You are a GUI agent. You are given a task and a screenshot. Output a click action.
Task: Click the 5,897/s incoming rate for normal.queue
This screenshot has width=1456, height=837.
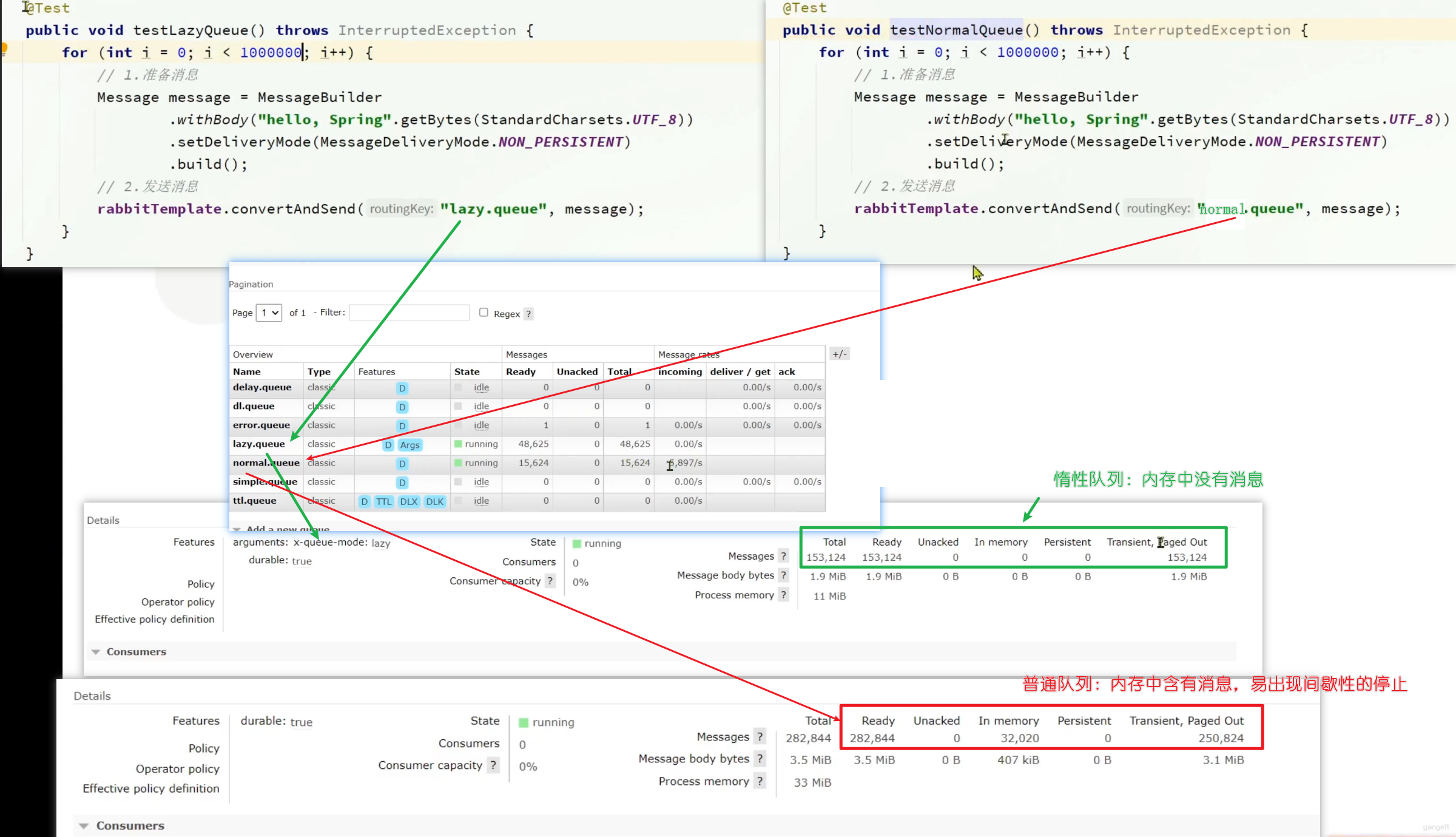click(686, 463)
